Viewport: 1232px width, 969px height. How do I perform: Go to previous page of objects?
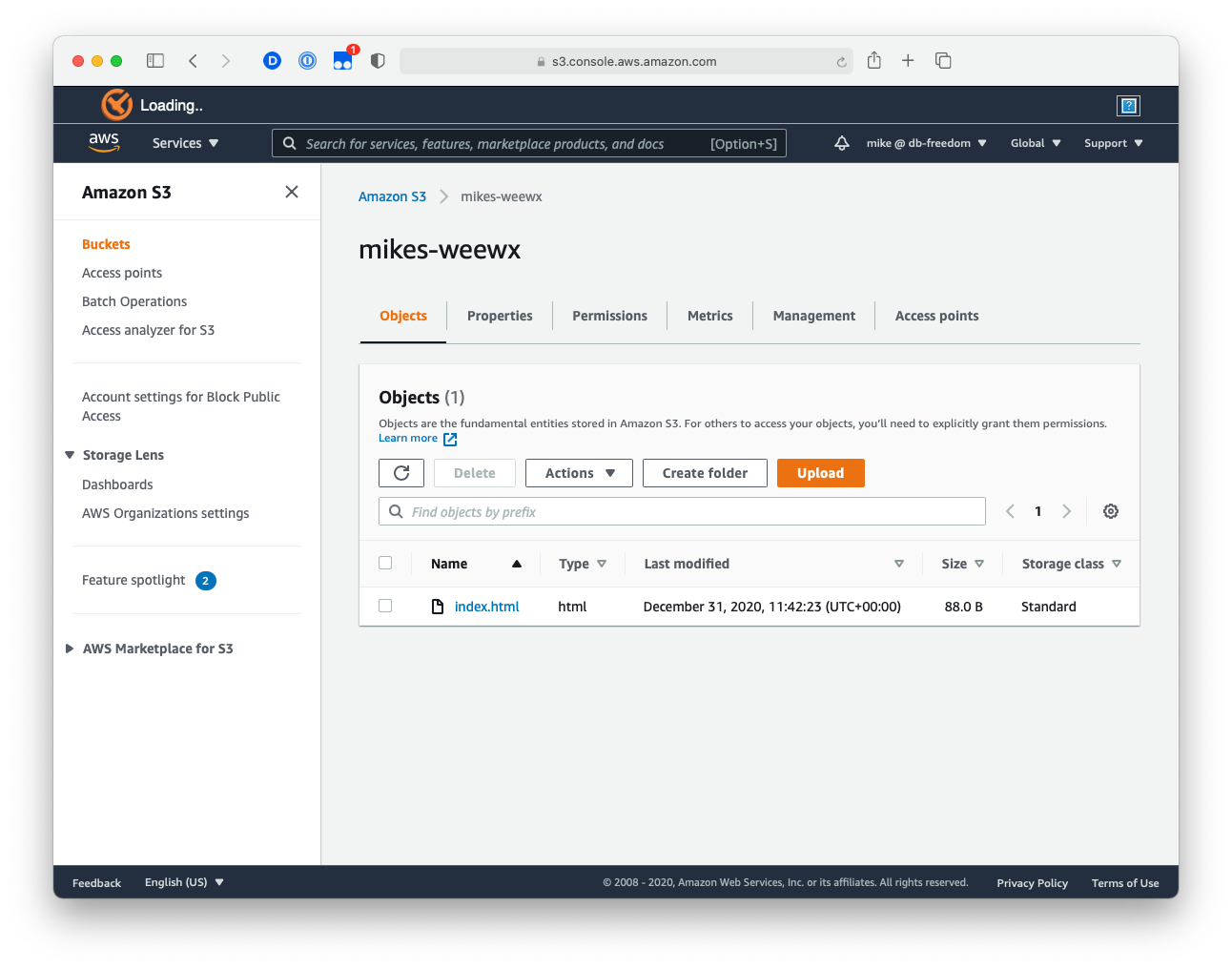(x=1010, y=511)
